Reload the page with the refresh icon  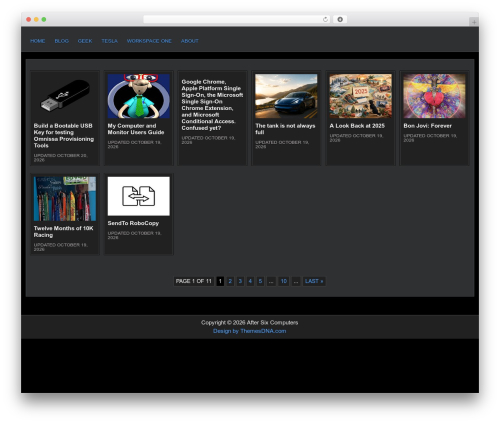325,20
